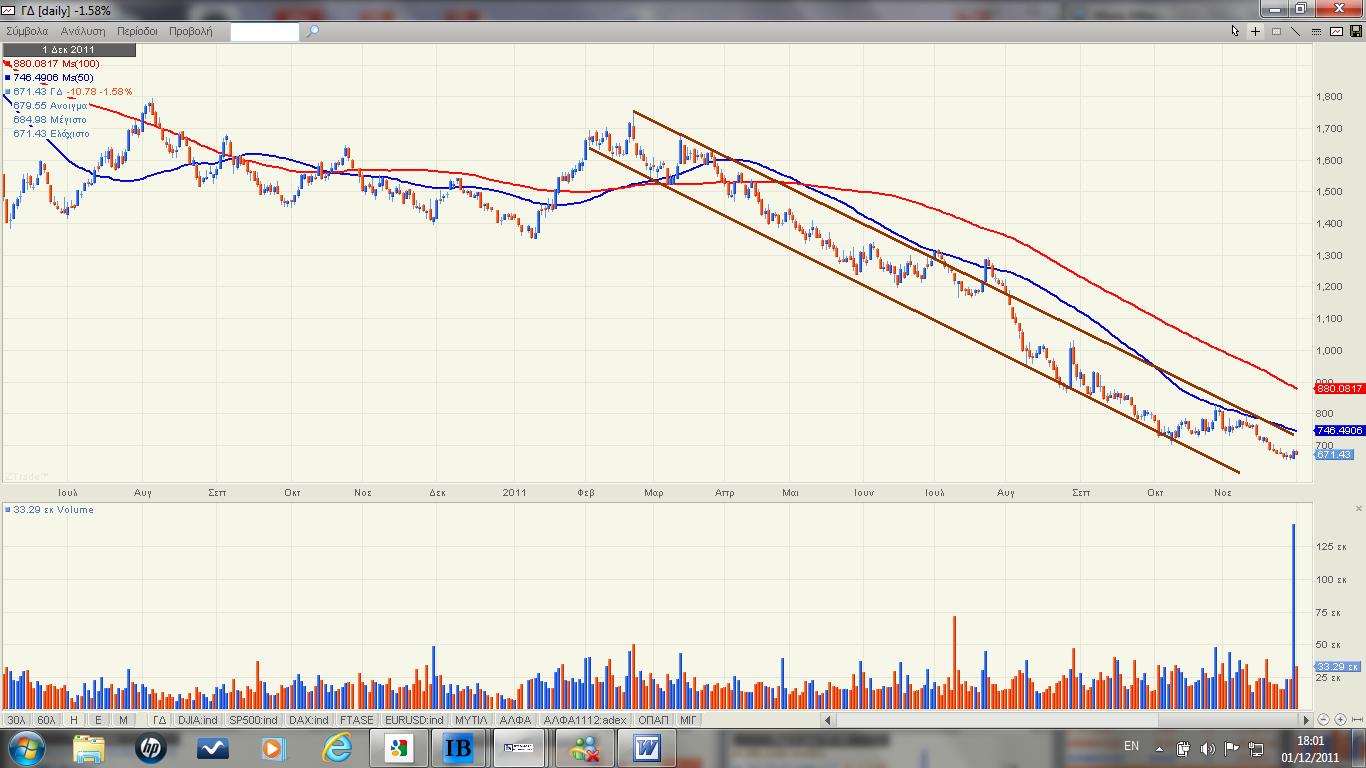
Task: Click the magnifier search icon
Action: 312,31
